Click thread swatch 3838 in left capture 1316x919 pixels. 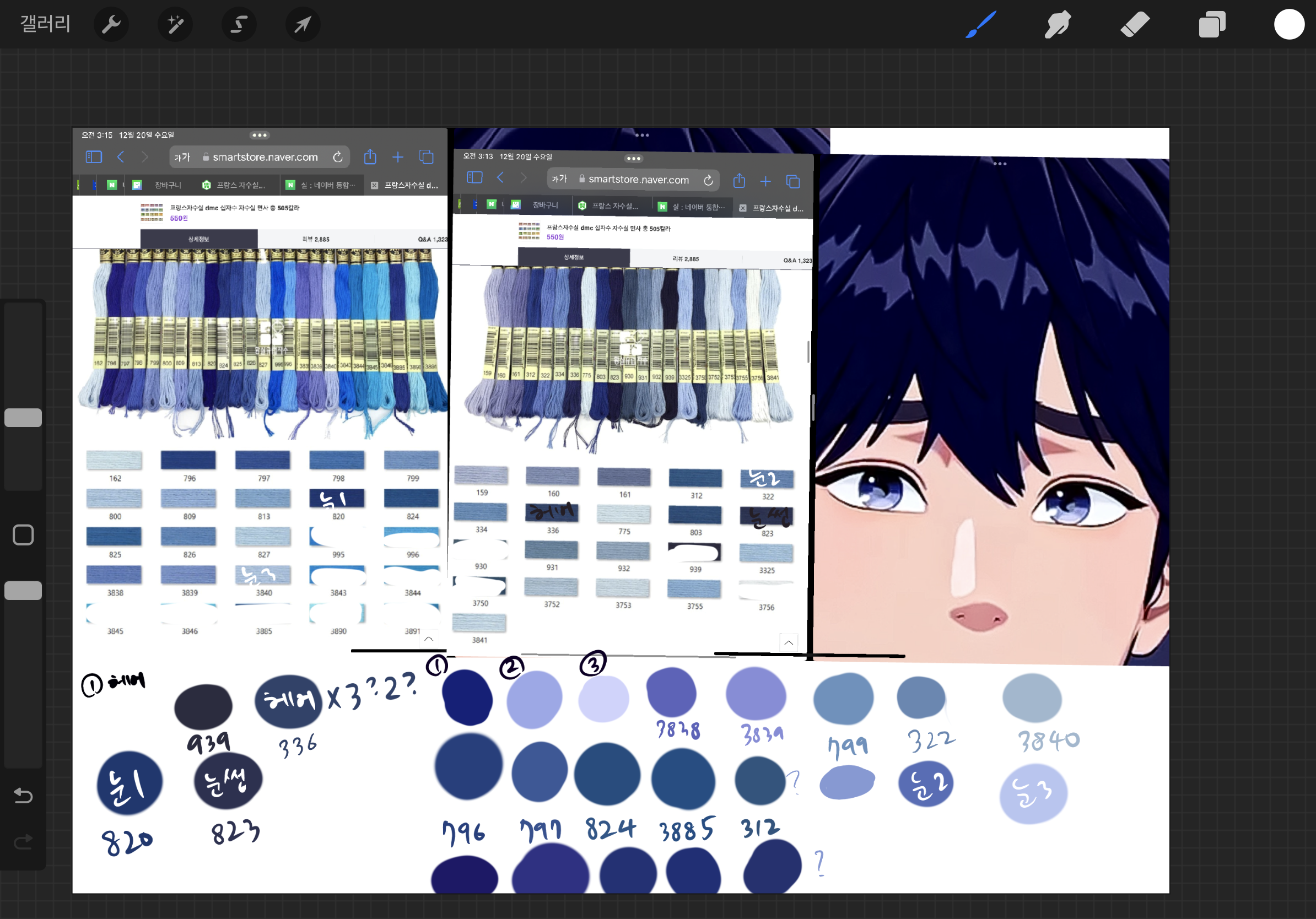pos(114,575)
